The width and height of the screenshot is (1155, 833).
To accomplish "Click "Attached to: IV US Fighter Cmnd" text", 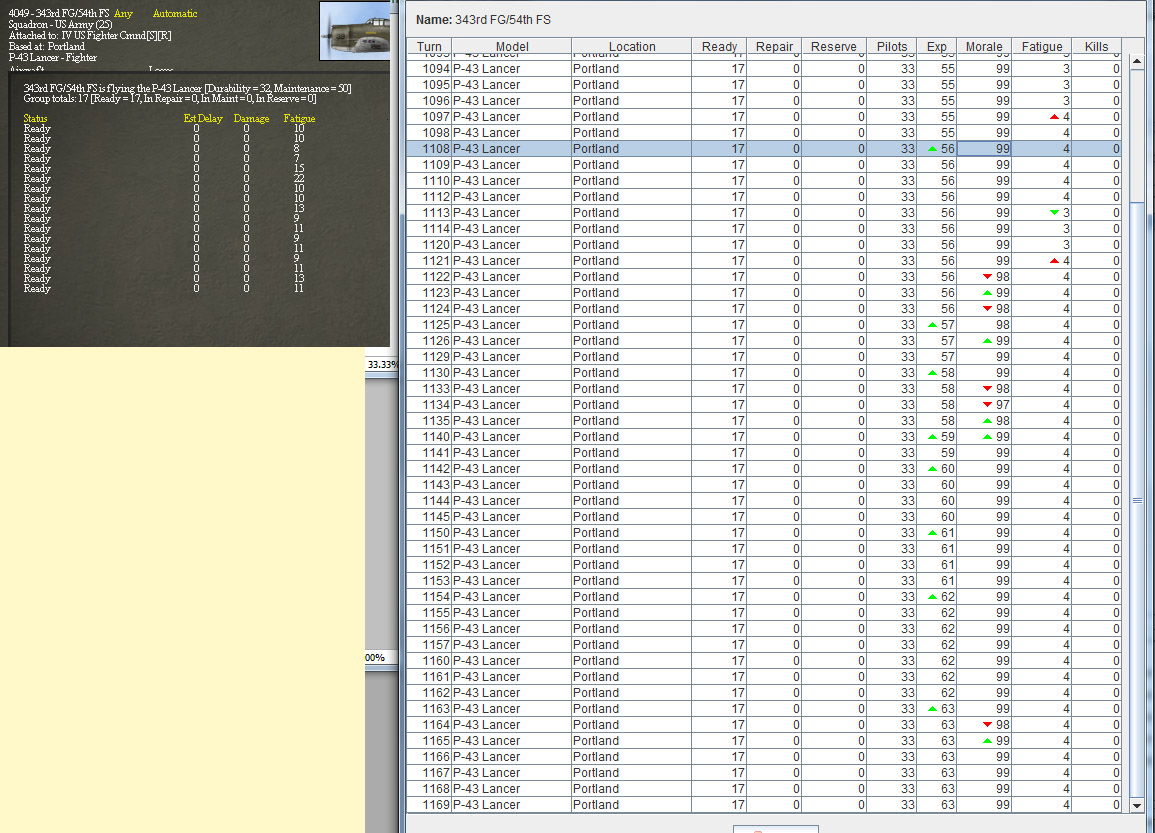I will tap(90, 35).
